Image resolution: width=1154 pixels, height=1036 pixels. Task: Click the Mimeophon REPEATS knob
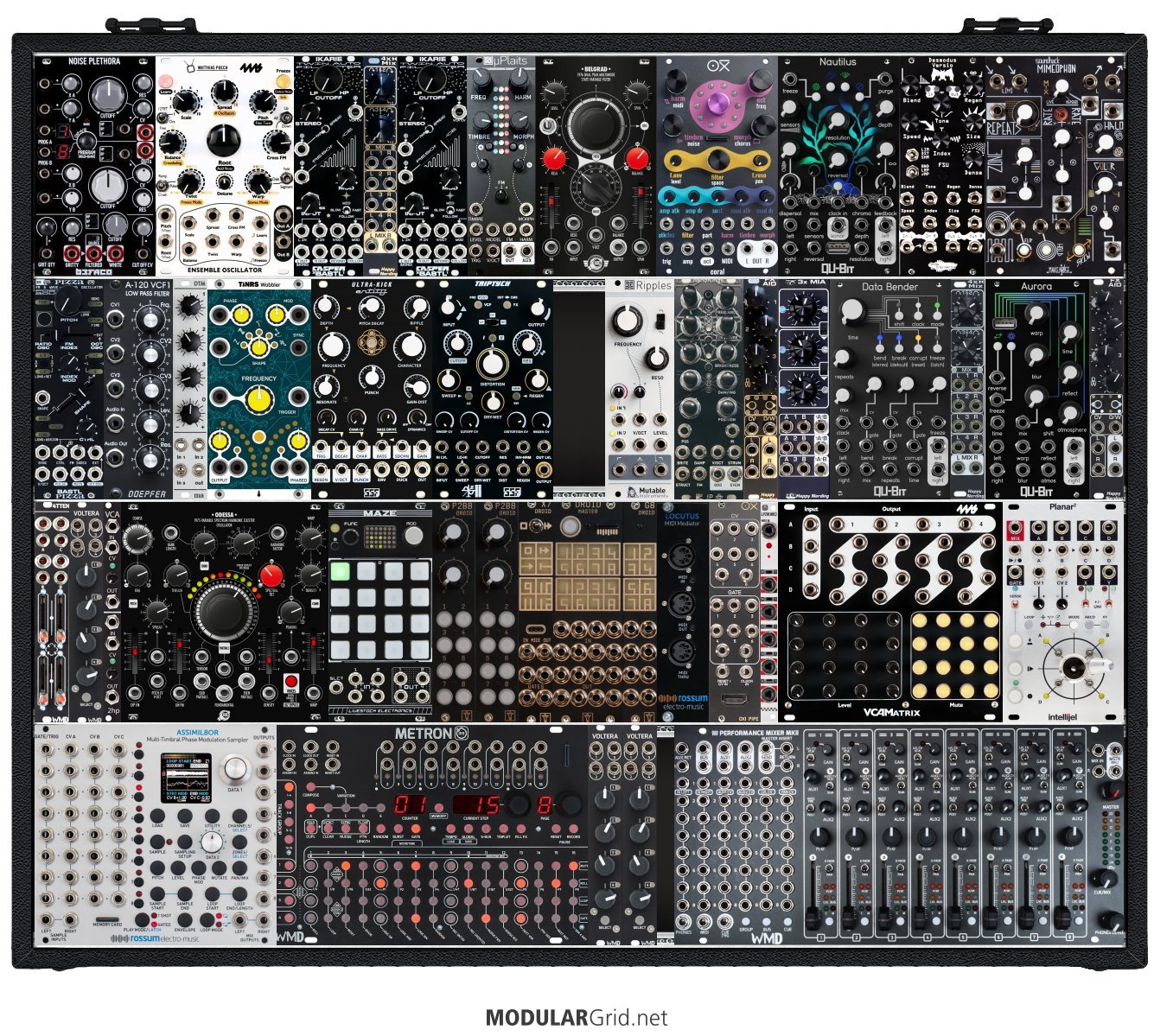point(1025,112)
